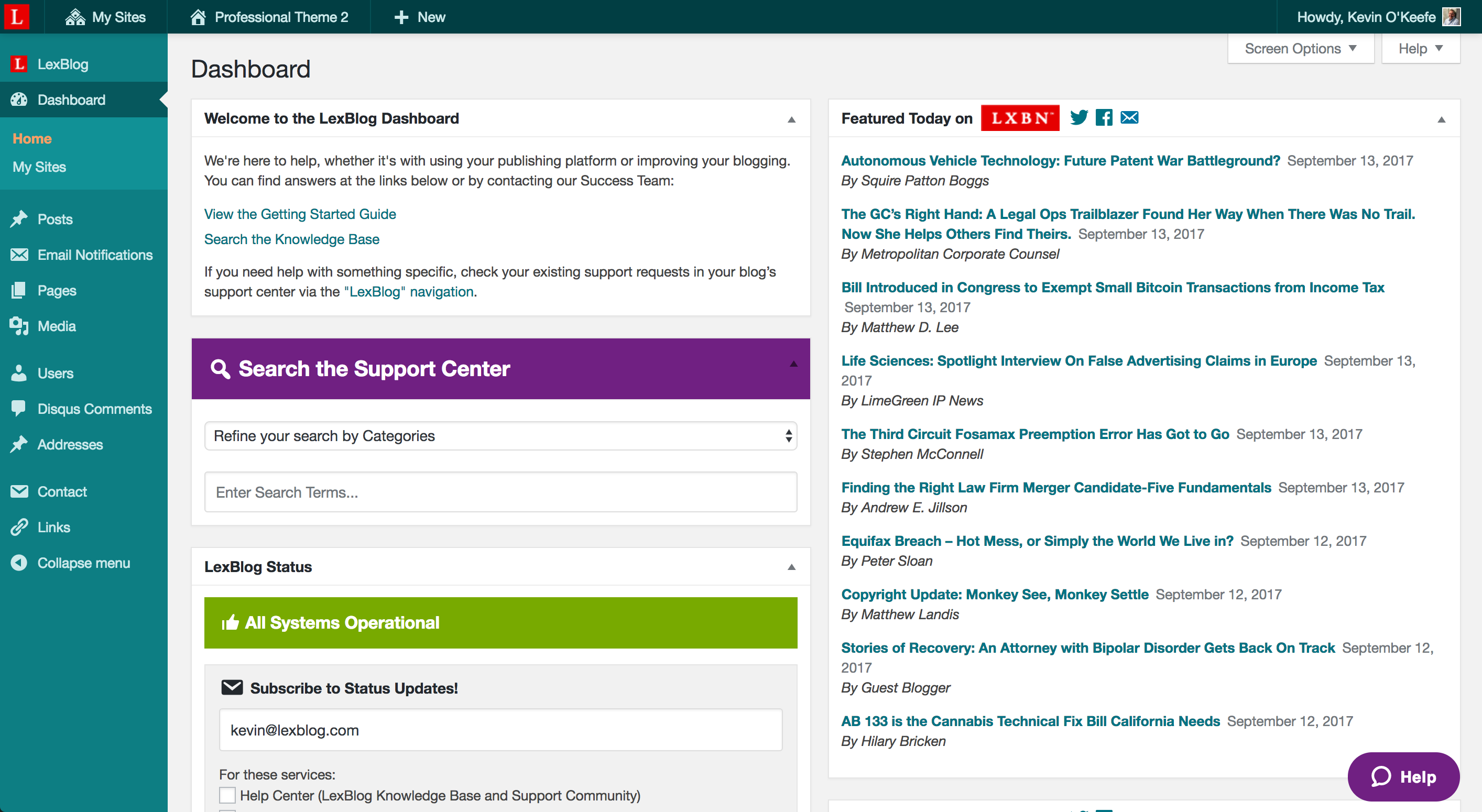Screen dimensions: 1482x812
Task: Click the Twitter bird icon
Action: click(x=1080, y=117)
